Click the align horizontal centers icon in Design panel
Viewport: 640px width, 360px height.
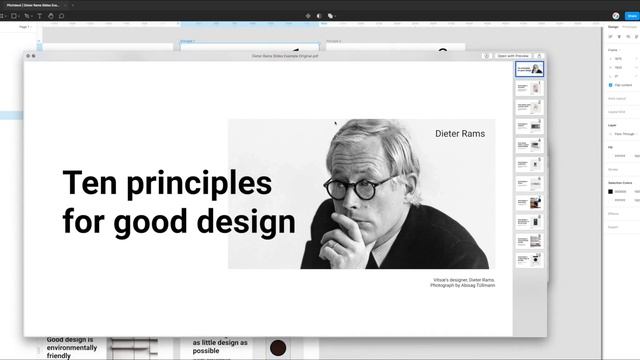pyautogui.click(x=619, y=37)
